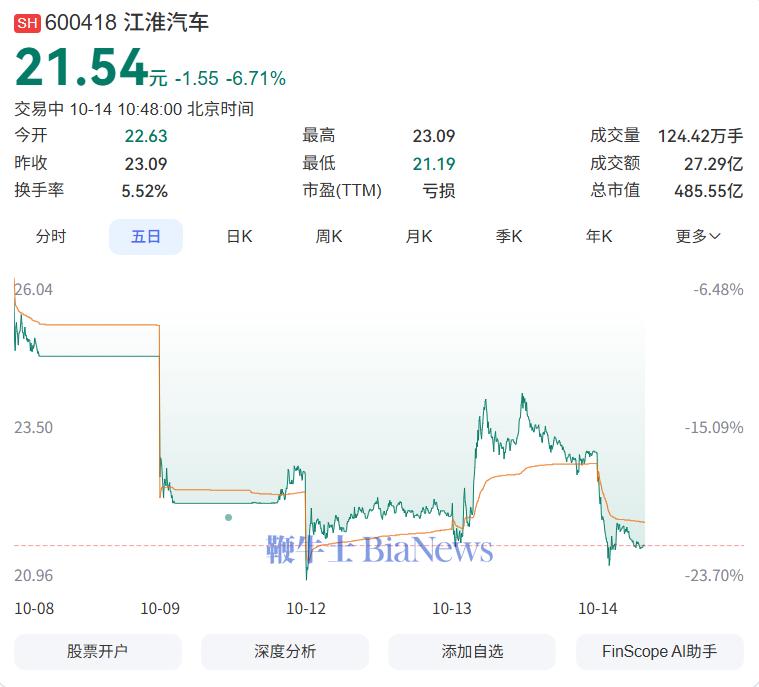Click the stock name 600418 江淮汽车
Image resolution: width=759 pixels, height=687 pixels.
click(127, 23)
